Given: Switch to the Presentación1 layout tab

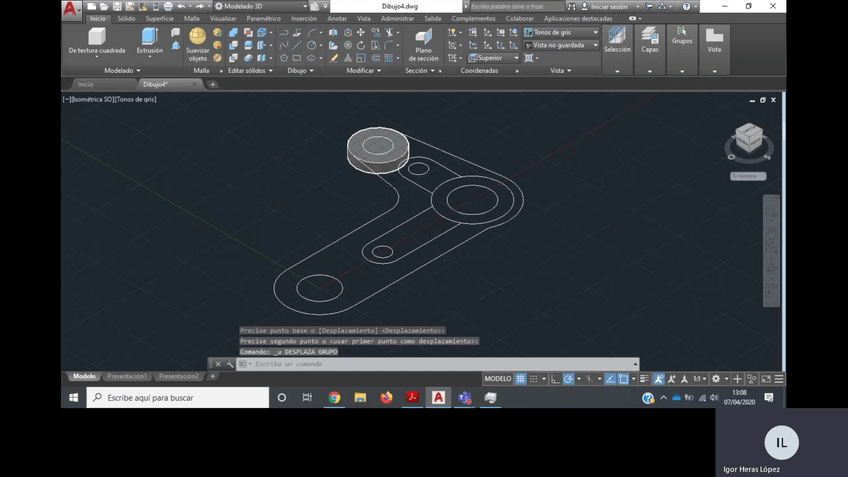Looking at the screenshot, I should (x=127, y=376).
